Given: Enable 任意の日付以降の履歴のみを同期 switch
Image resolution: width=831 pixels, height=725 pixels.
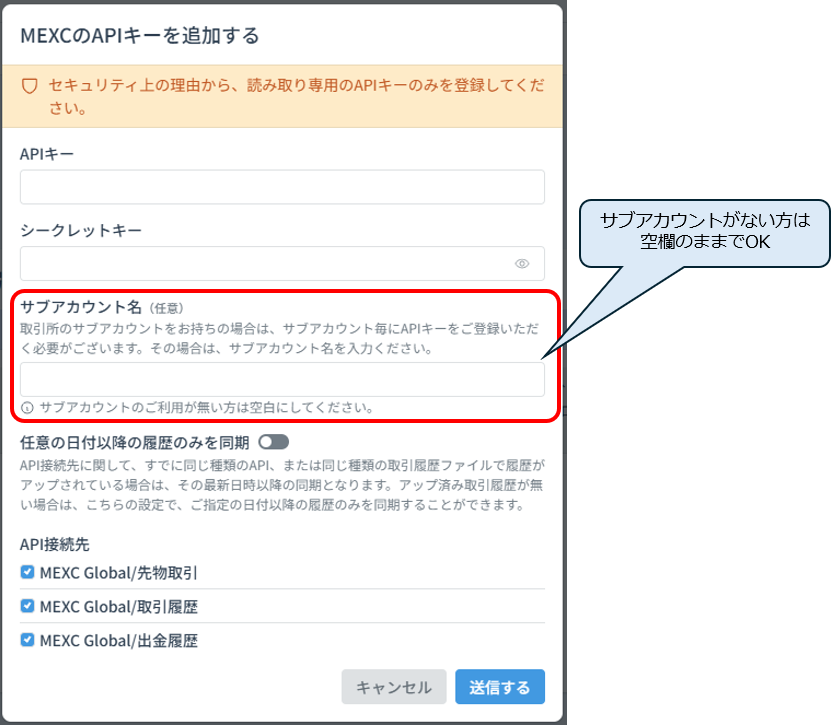Looking at the screenshot, I should (273, 442).
